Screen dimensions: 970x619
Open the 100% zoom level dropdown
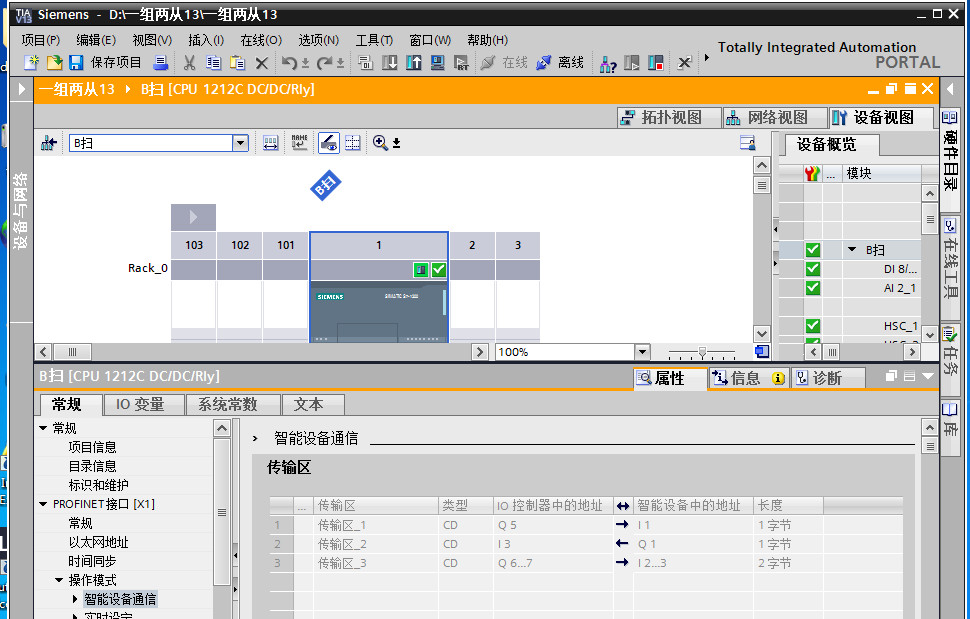point(642,352)
